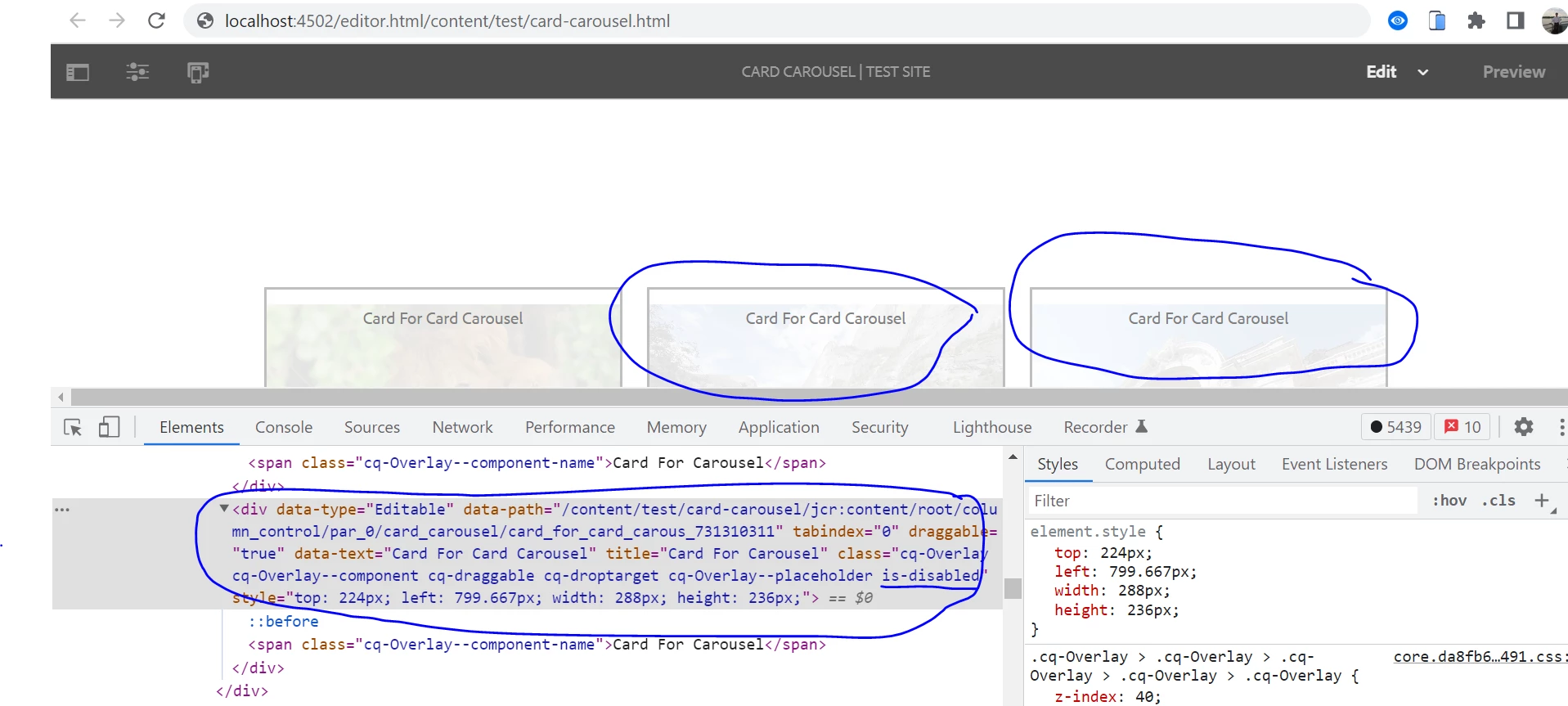This screenshot has width=1568, height=706.
Task: Open the Extensions puzzle icon
Action: coord(1476,20)
